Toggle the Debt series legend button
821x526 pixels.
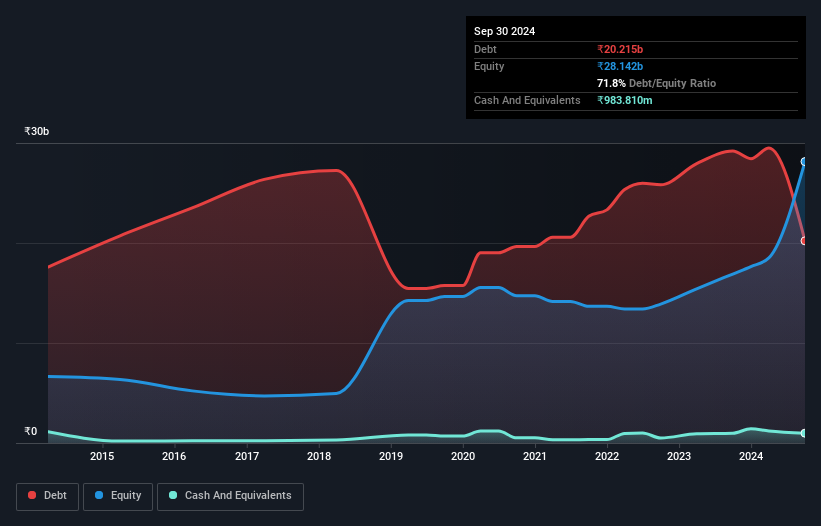tap(48, 496)
